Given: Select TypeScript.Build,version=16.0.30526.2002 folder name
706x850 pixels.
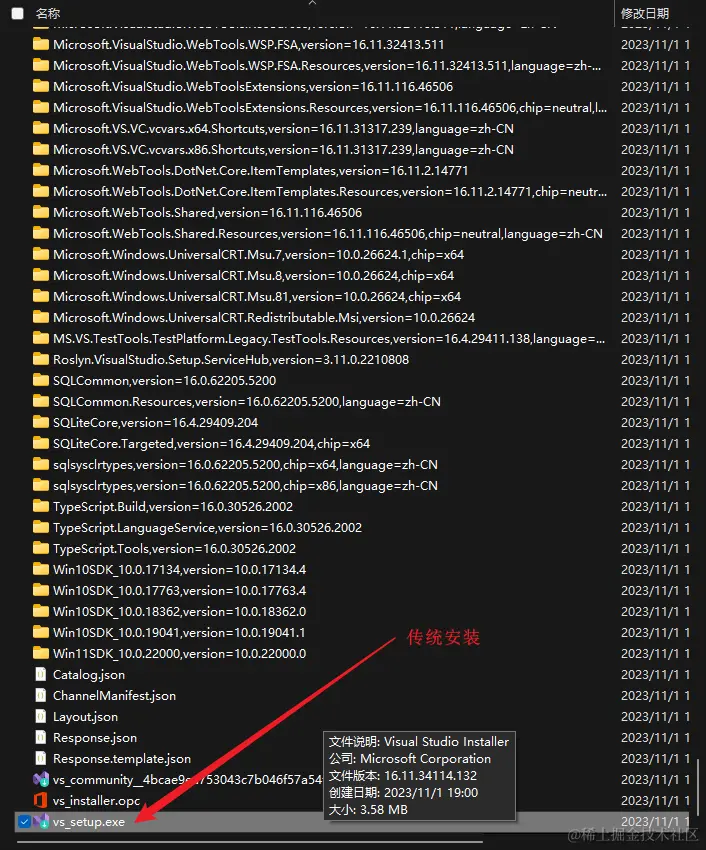Looking at the screenshot, I should [x=173, y=506].
